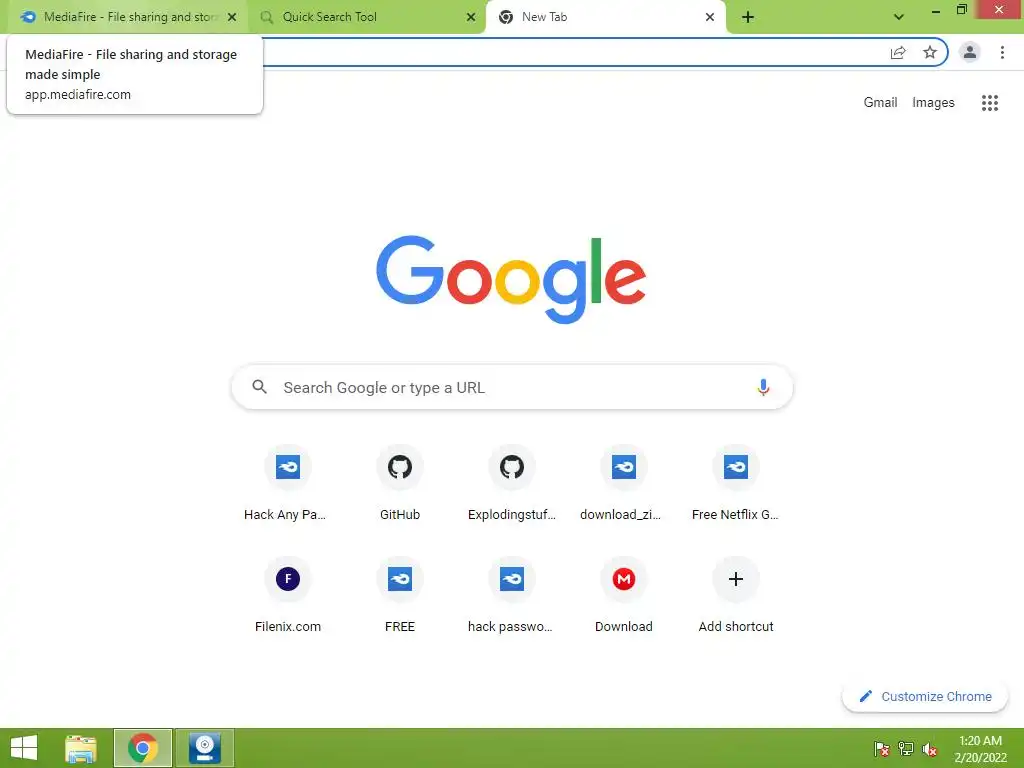
Task: Open Action Center flag tray icon
Action: point(882,748)
